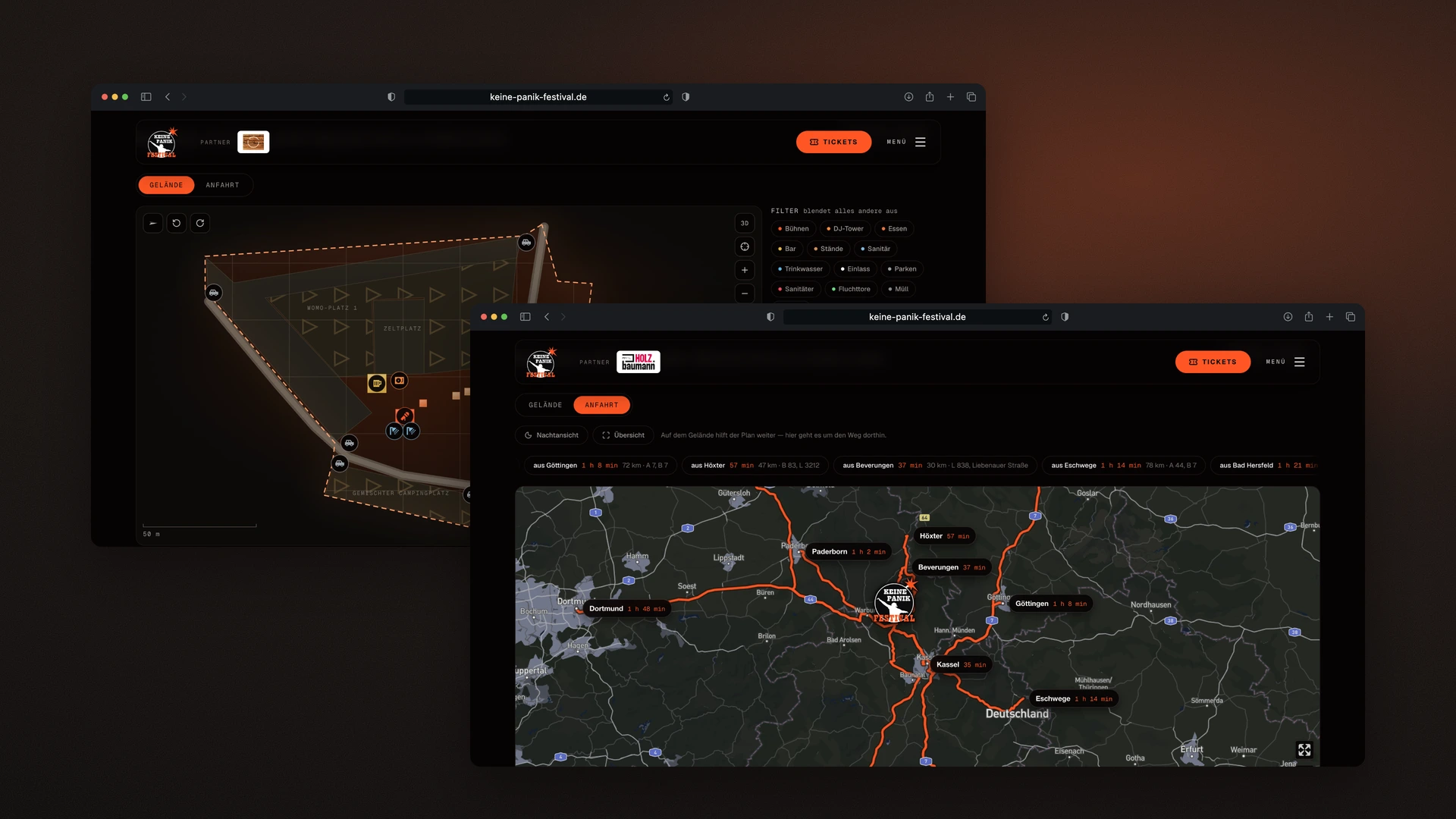Toggle 3D view on site map
Screen dimensions: 1456x819
(745, 223)
